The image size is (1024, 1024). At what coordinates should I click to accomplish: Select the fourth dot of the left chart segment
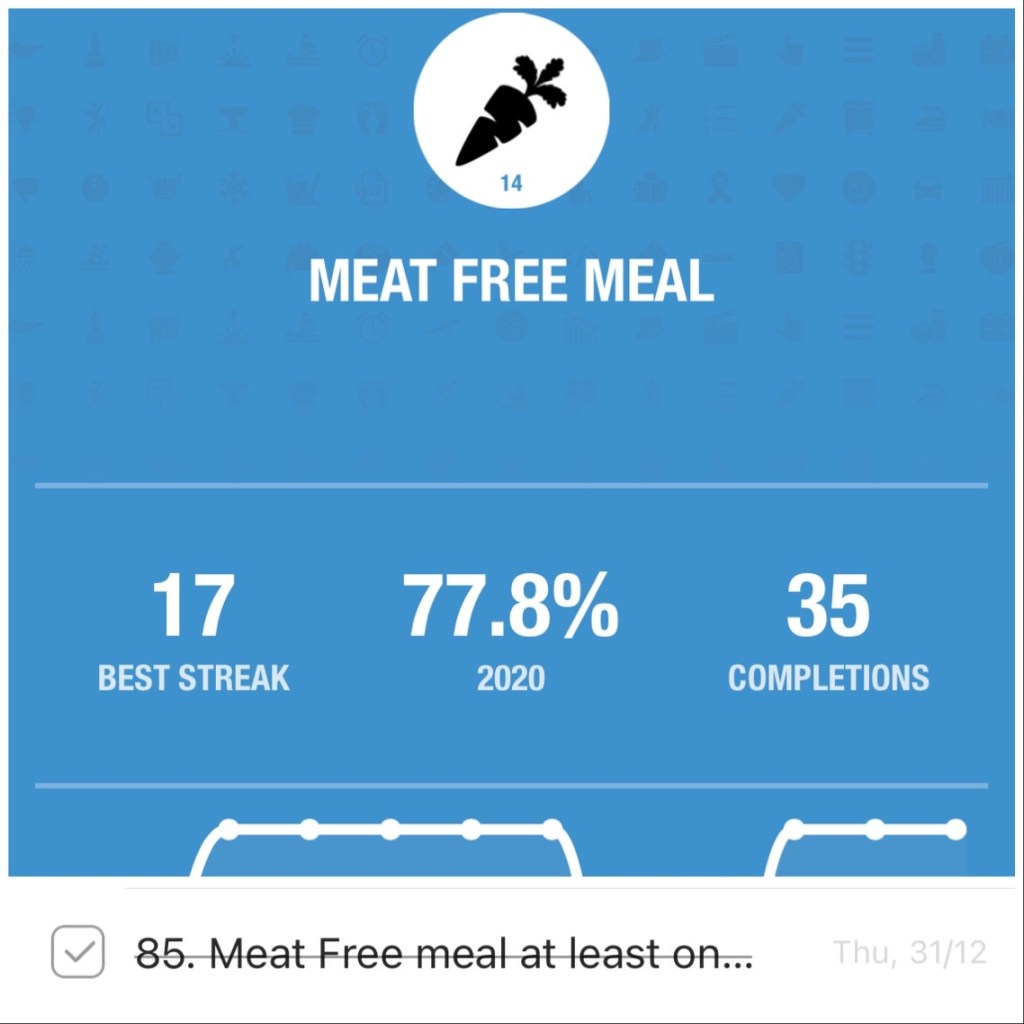[x=471, y=829]
